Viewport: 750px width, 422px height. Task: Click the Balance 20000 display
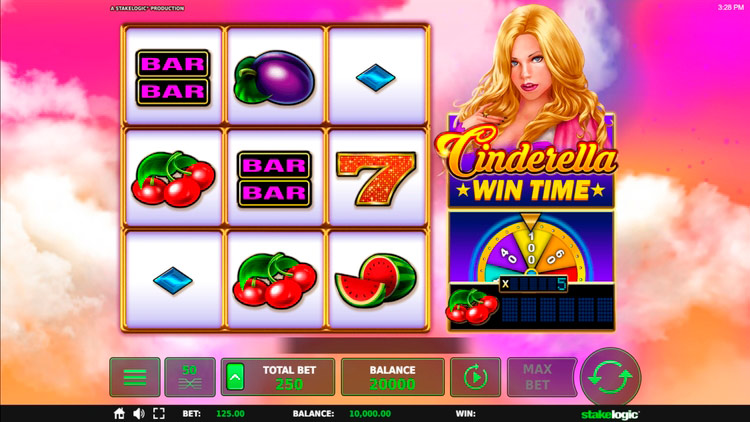coord(393,377)
